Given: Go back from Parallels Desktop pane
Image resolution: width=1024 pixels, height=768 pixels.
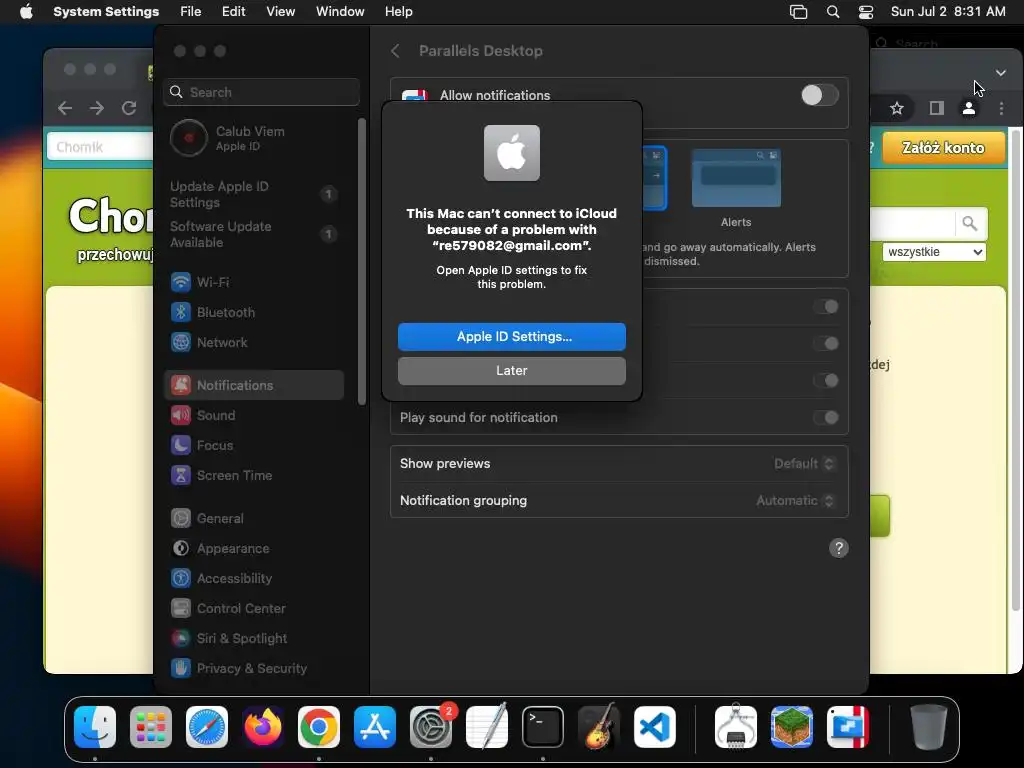Looking at the screenshot, I should pyautogui.click(x=395, y=51).
